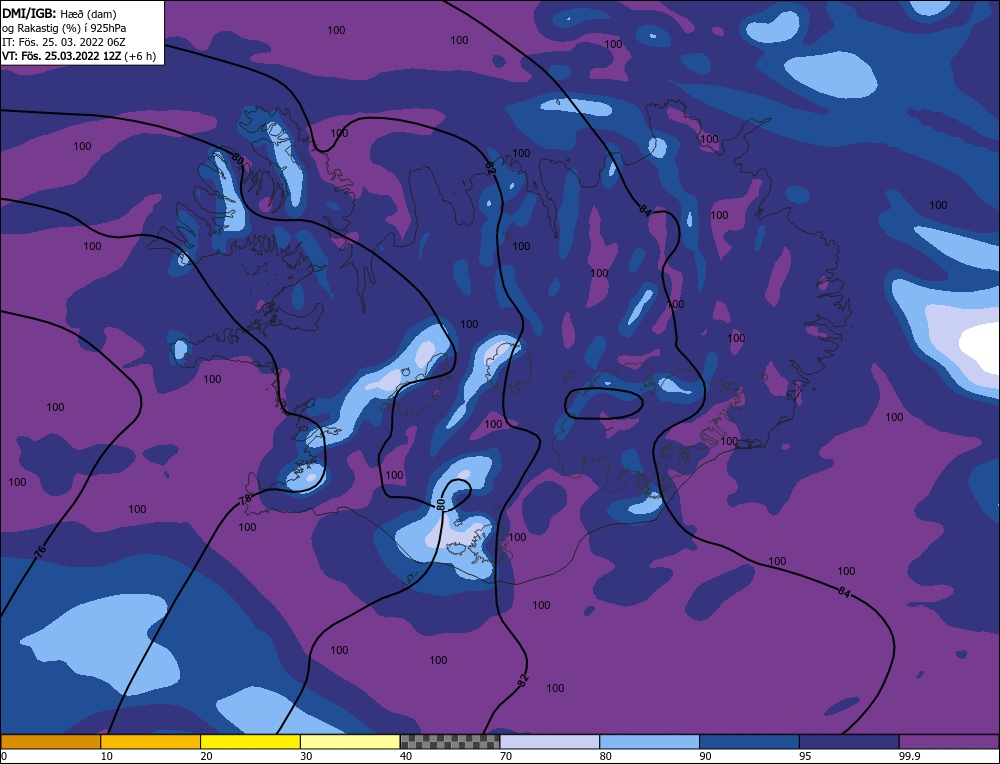This screenshot has width=1000, height=764.
Task: Pick the lavender 70–80 legend swatch
Action: (550, 742)
